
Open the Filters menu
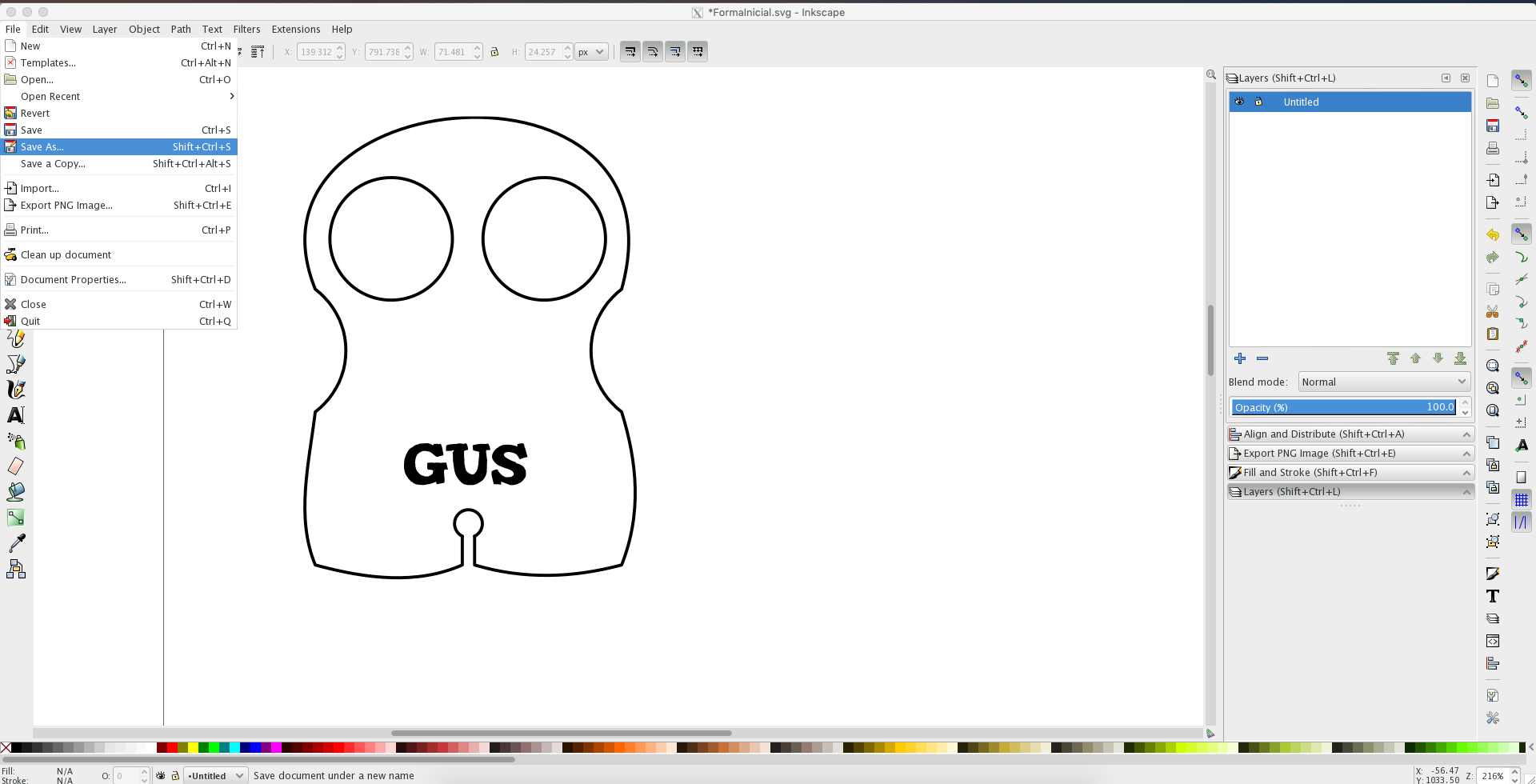coord(246,29)
